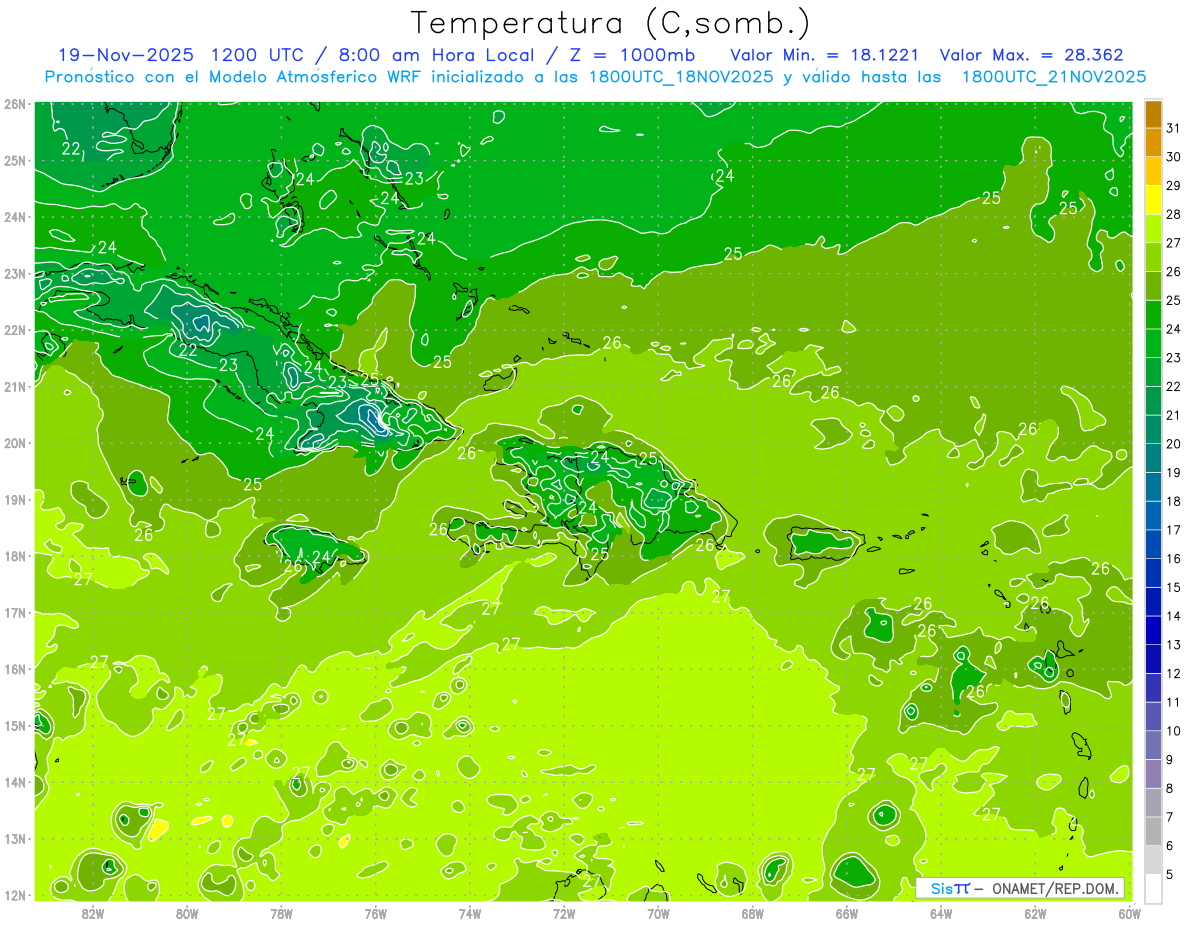Click the bright yellow swatch between 28 and 29

tap(1153, 199)
